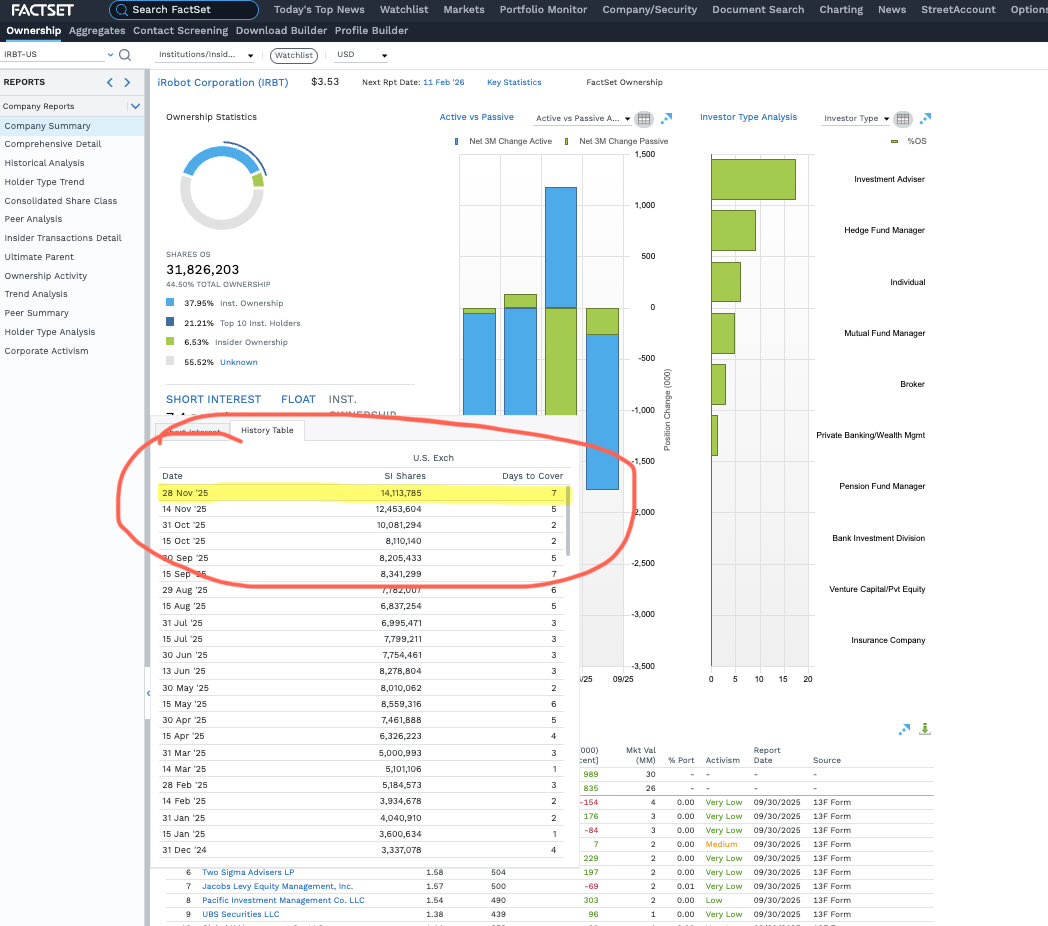The height and width of the screenshot is (926, 1048).
Task: Go to next report arrow
Action: (x=127, y=82)
